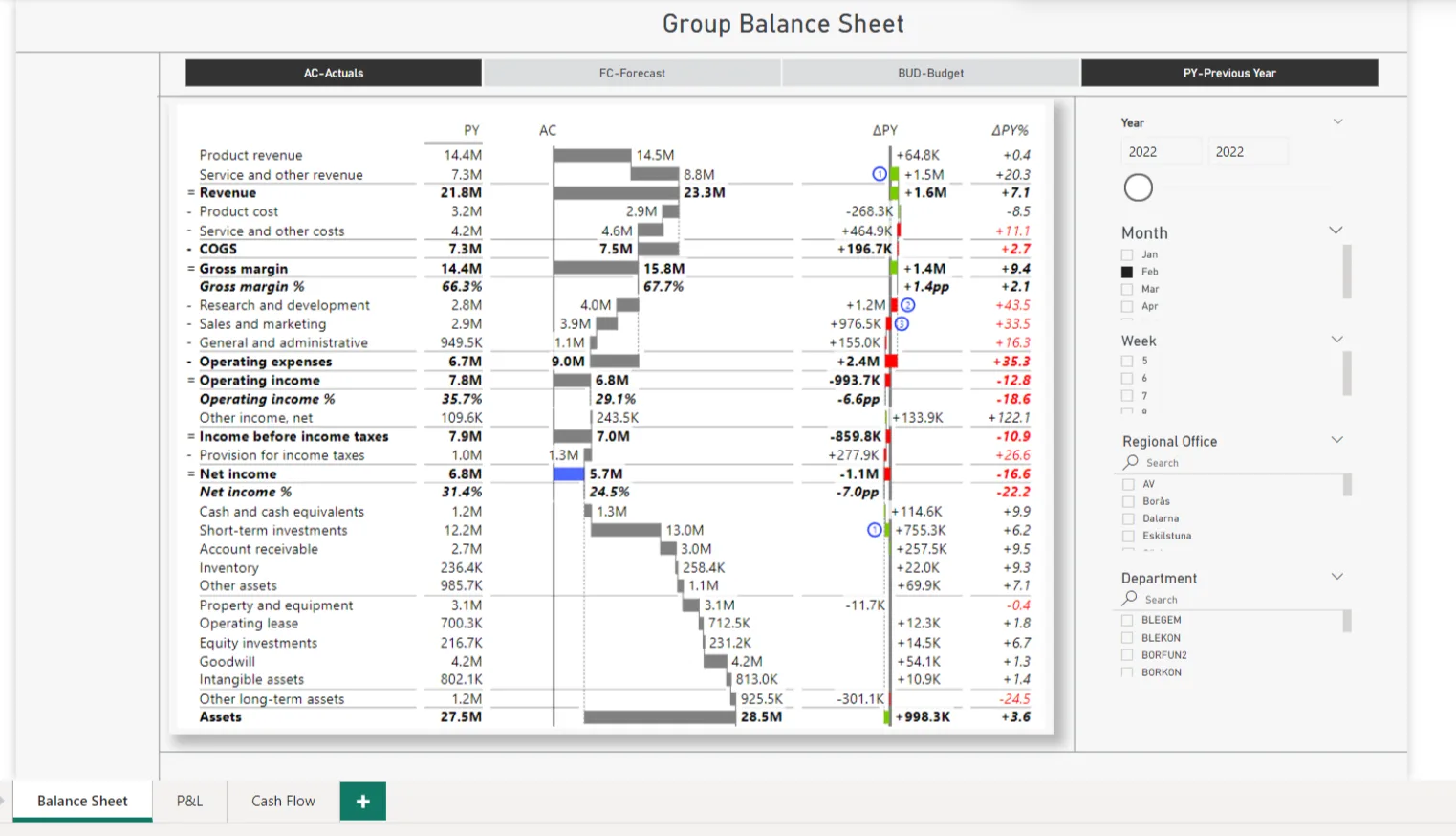Select the AC-Actuals scenario button
Viewport: 1456px width, 836px height.
[334, 73]
